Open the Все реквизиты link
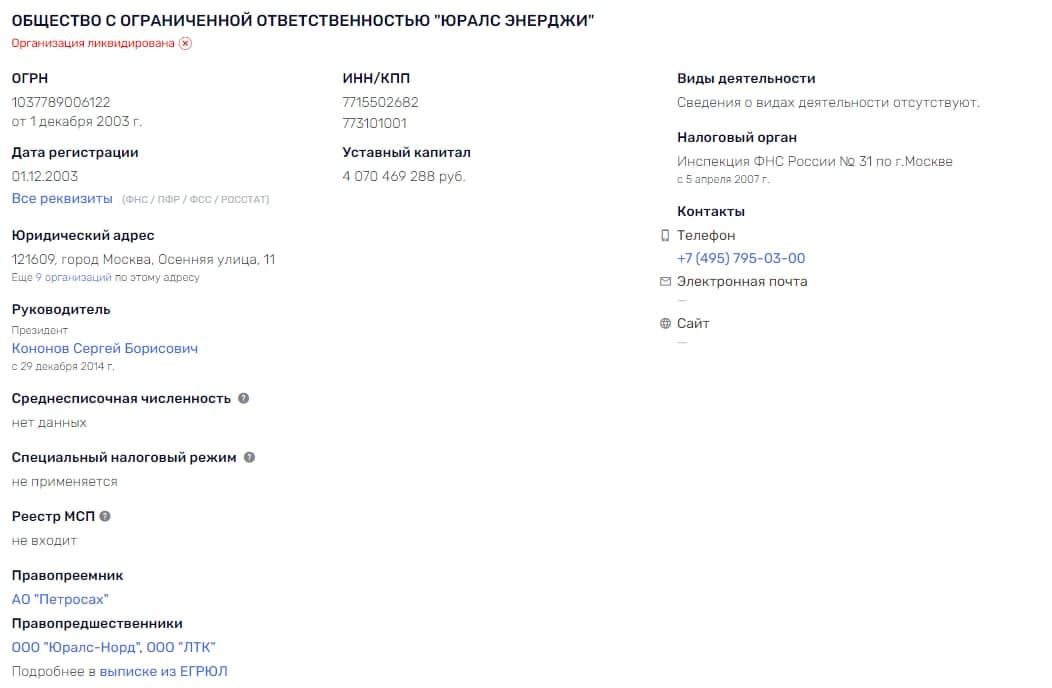Viewport: 1052px width, 688px height. (x=62, y=199)
